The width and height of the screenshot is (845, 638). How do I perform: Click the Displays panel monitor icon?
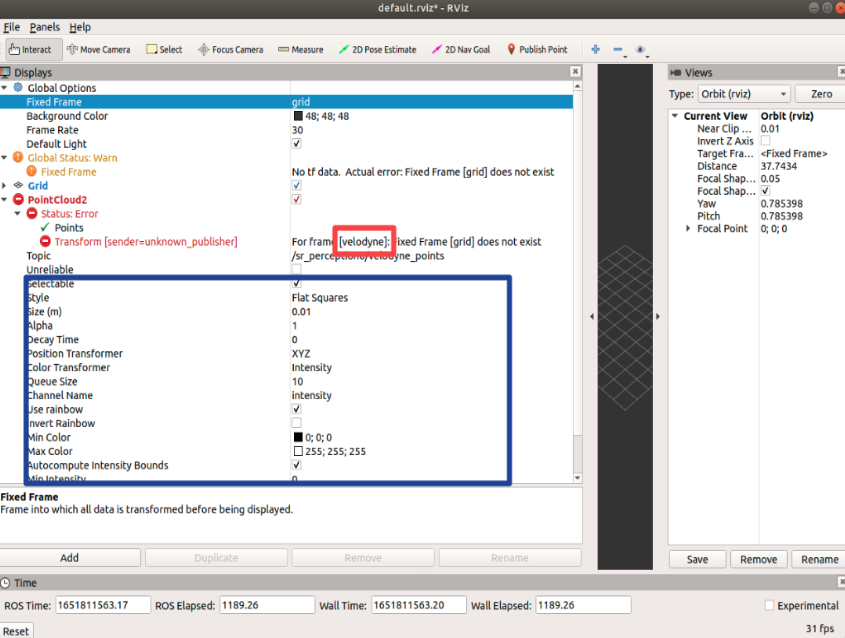pos(5,72)
